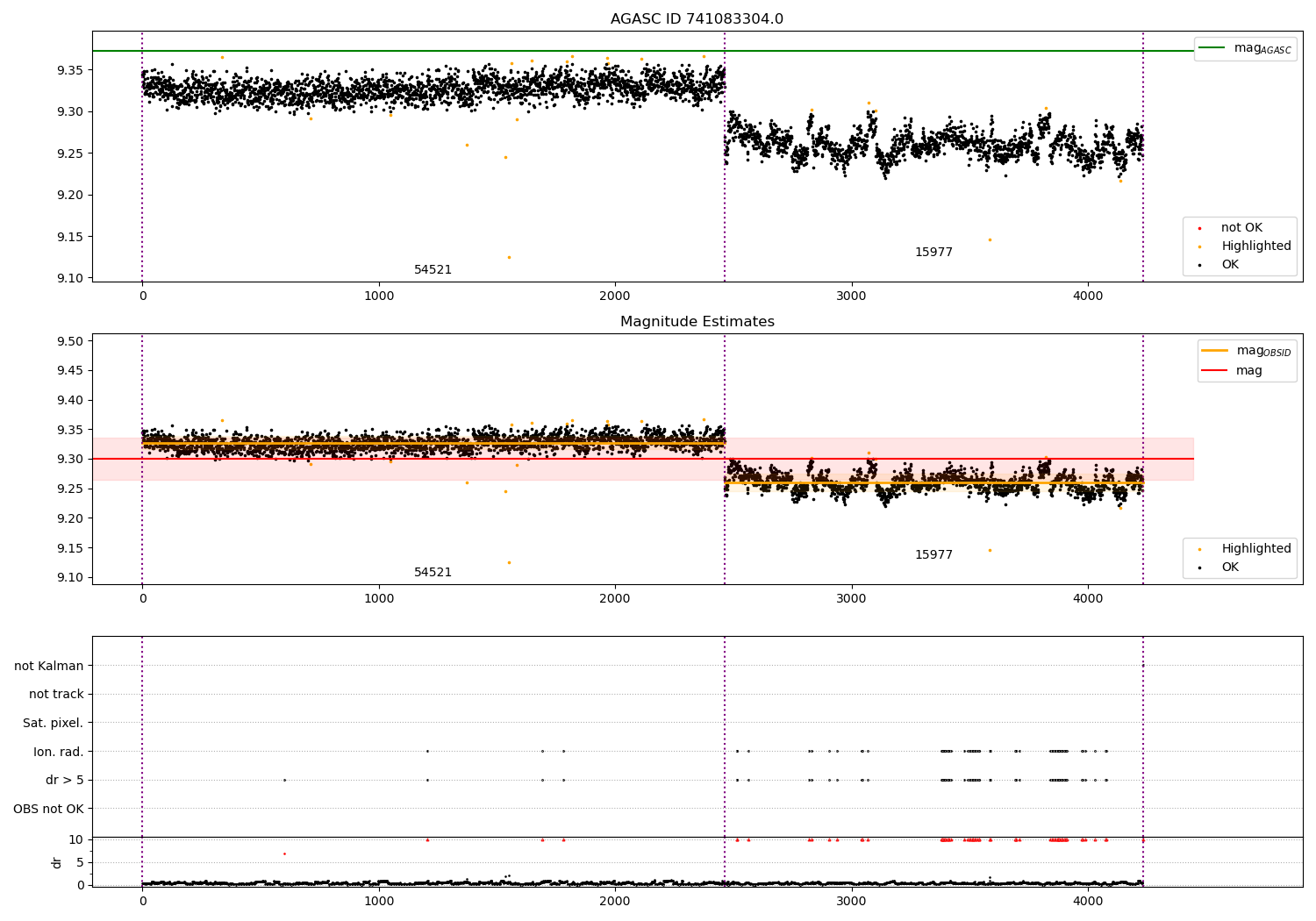Click the not track axis label
The height and width of the screenshot is (921, 1316).
(x=56, y=694)
